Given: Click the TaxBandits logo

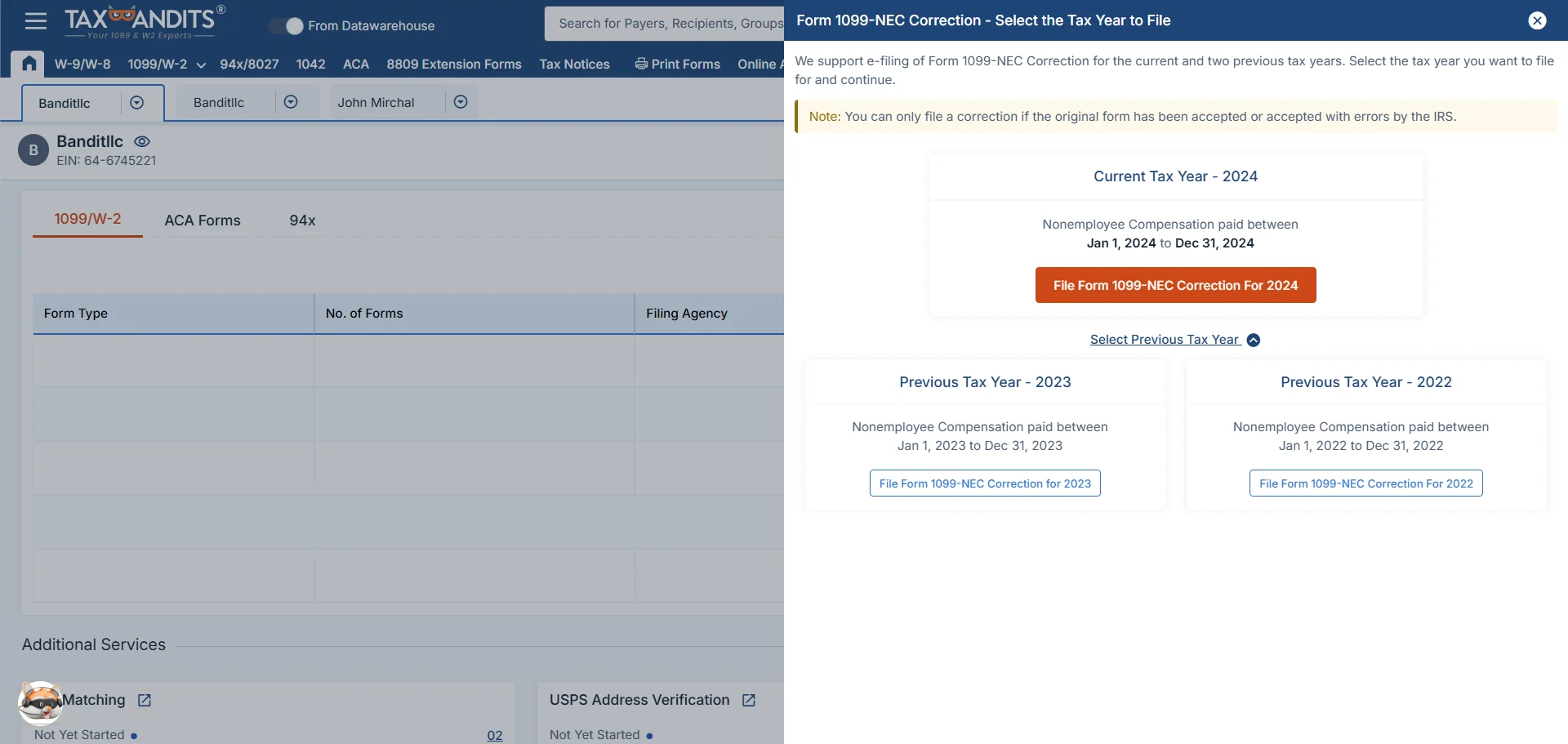Looking at the screenshot, I should [x=145, y=22].
